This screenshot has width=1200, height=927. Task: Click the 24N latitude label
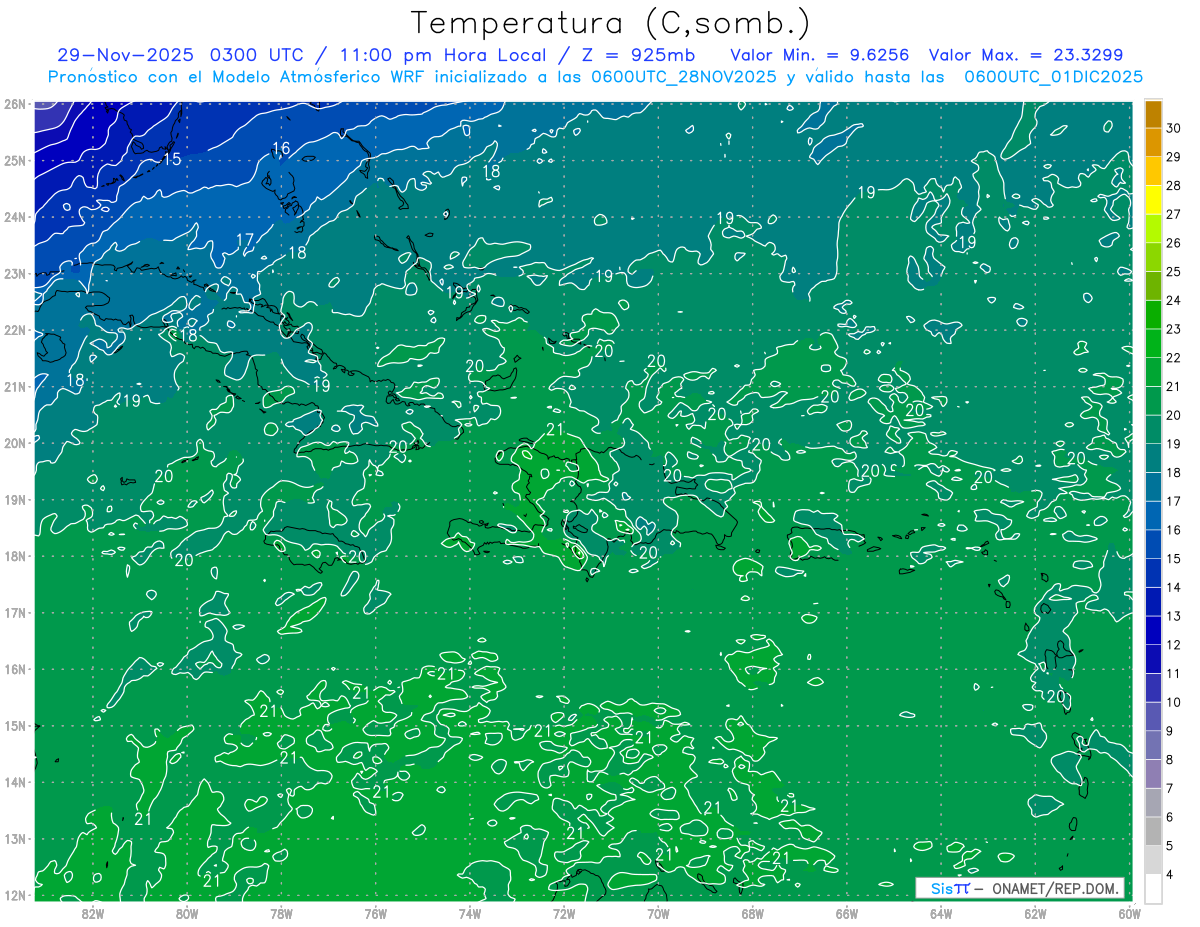(14, 217)
